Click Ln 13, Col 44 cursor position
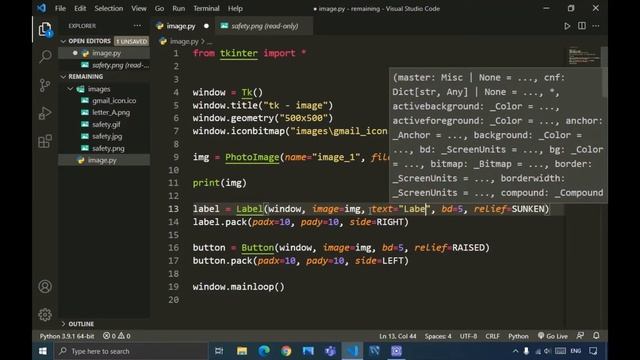This screenshot has height=360, width=640. click(x=398, y=336)
